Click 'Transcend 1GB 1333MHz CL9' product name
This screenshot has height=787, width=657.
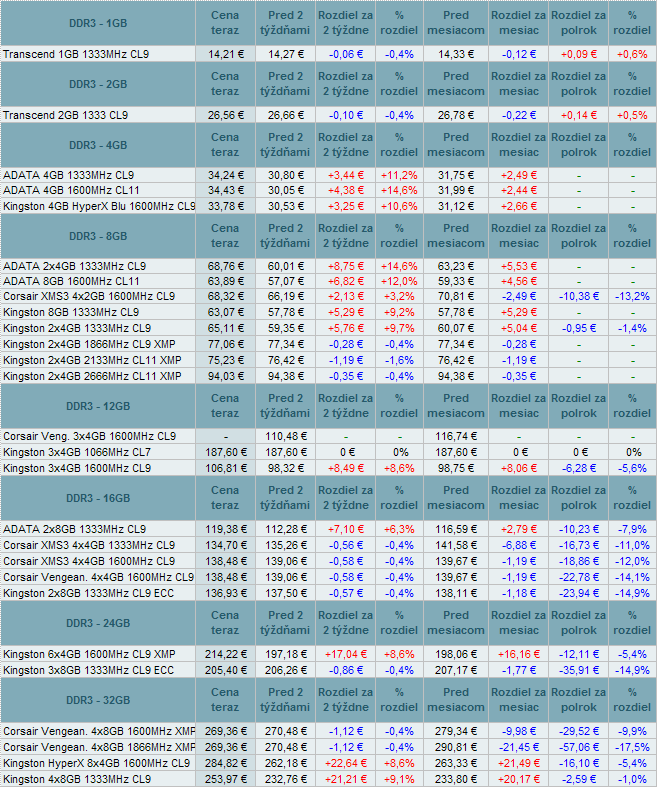point(76,54)
